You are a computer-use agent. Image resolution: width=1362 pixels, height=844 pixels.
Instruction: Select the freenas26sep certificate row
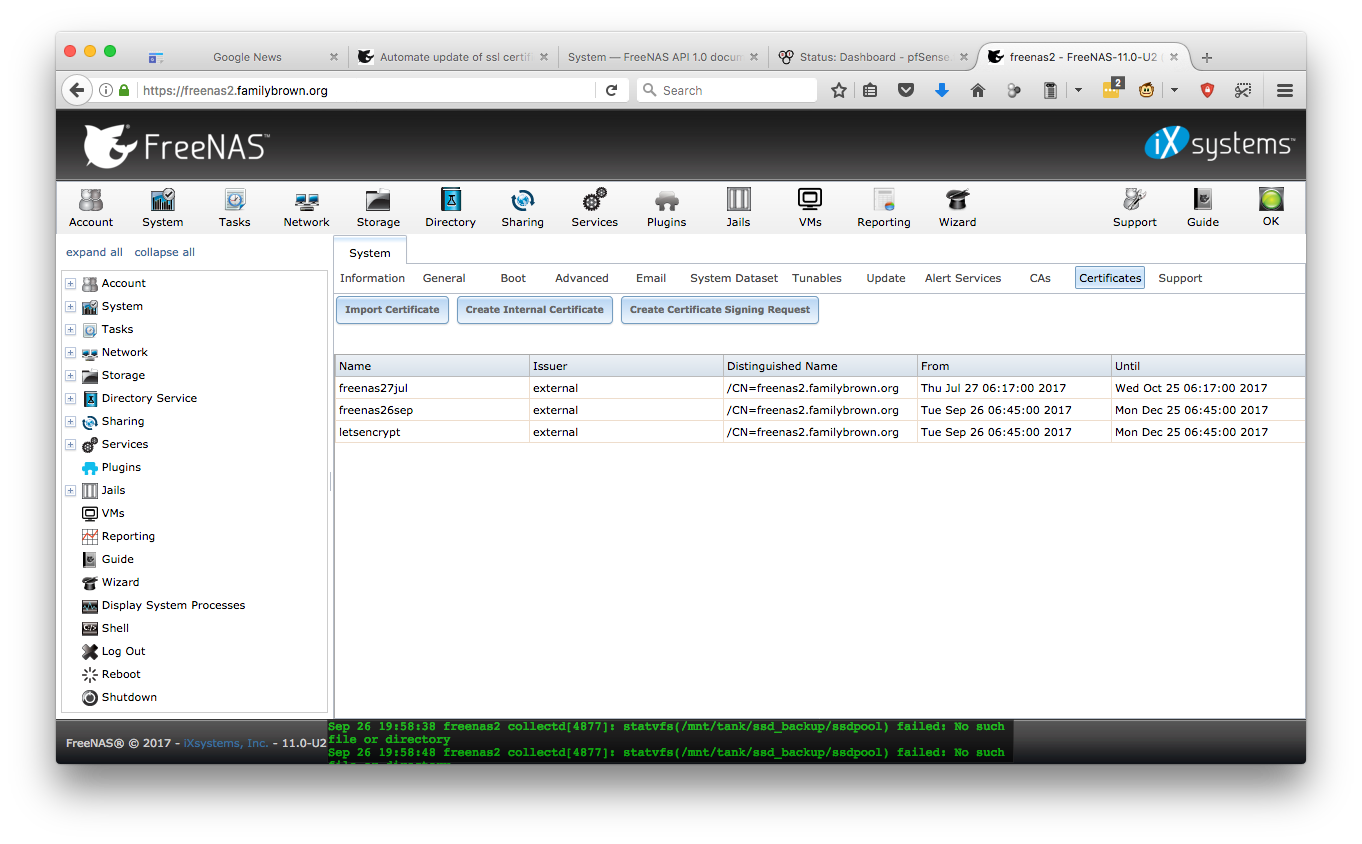819,410
